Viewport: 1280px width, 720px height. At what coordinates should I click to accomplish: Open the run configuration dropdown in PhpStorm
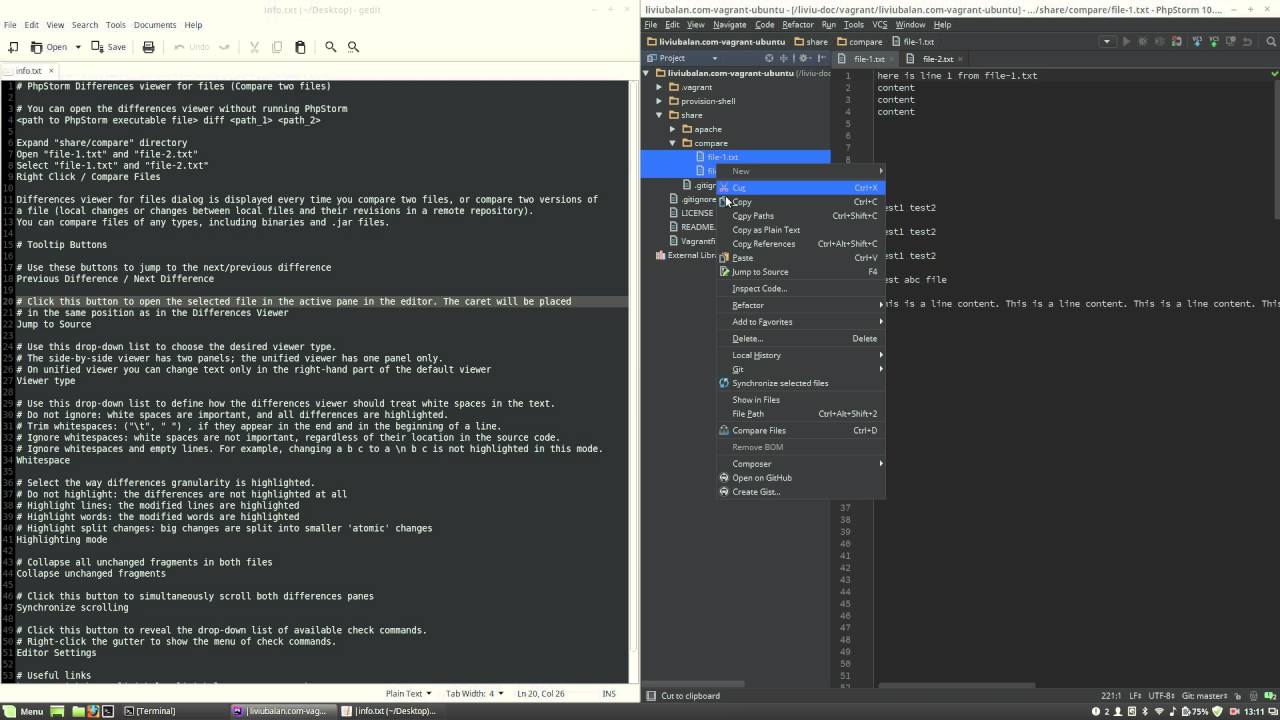pyautogui.click(x=1106, y=42)
